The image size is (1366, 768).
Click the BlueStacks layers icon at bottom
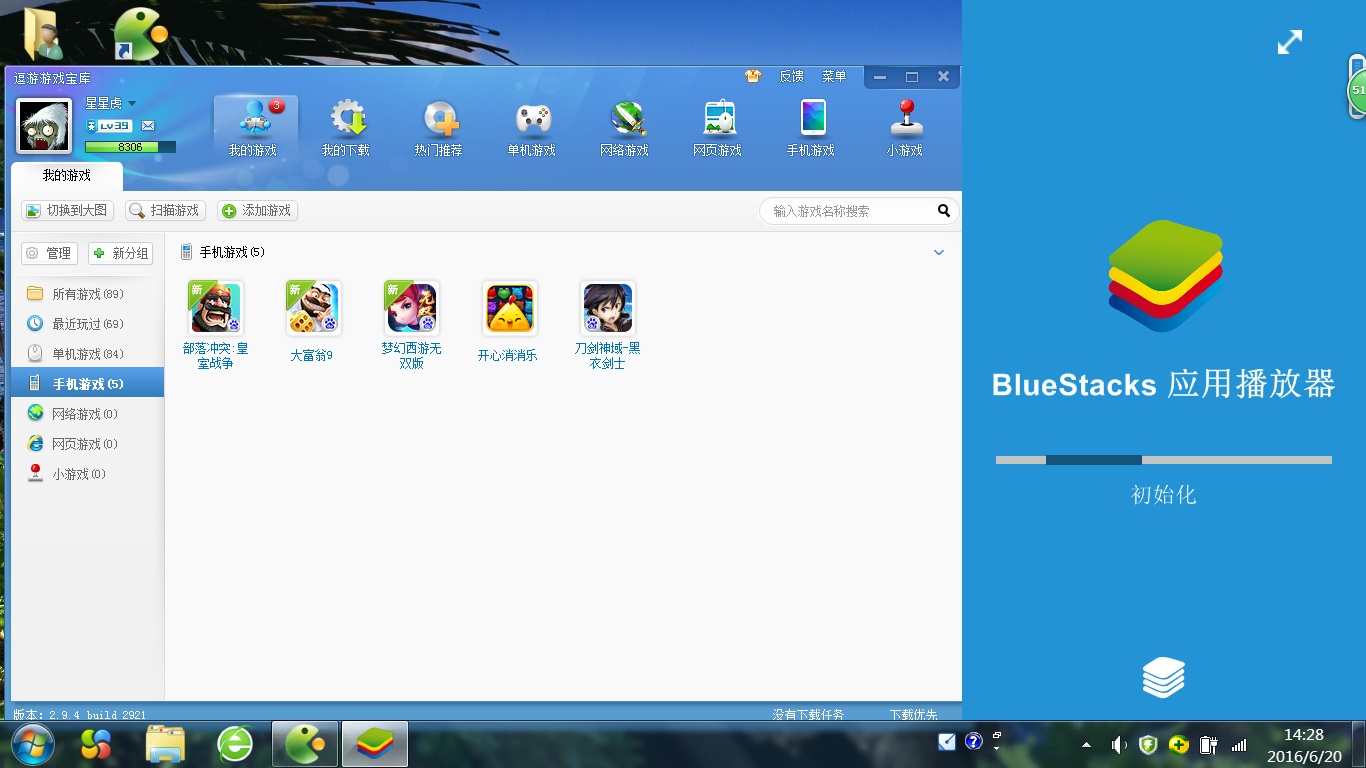tap(1163, 677)
